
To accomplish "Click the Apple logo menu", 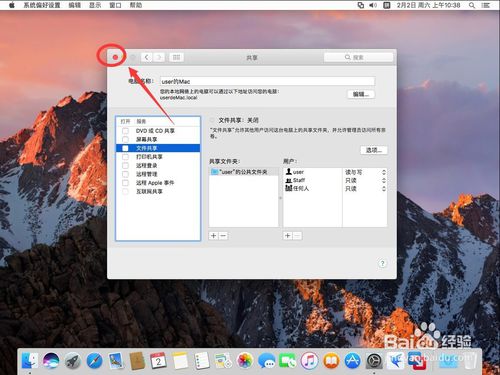I will pos(12,5).
